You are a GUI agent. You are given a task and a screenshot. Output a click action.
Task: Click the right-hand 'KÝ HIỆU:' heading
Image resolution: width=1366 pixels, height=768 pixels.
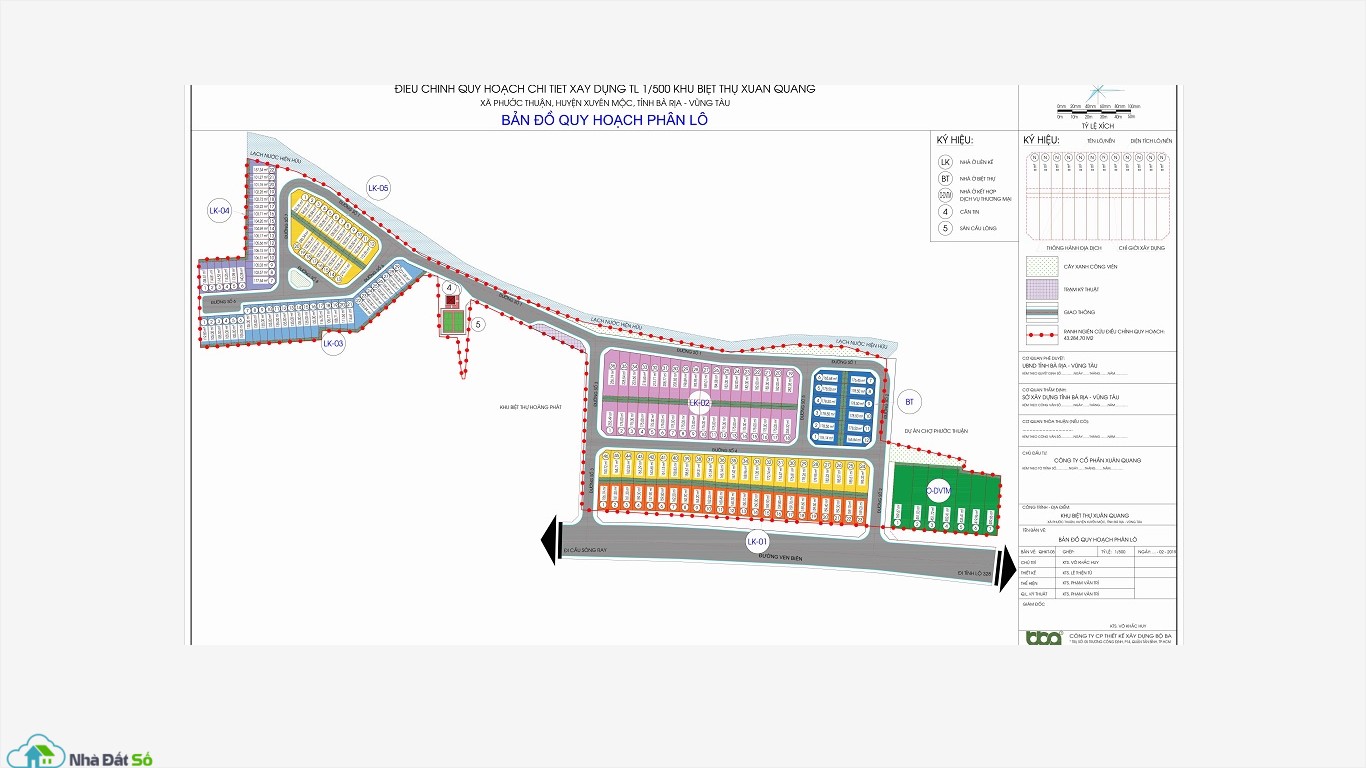1041,140
